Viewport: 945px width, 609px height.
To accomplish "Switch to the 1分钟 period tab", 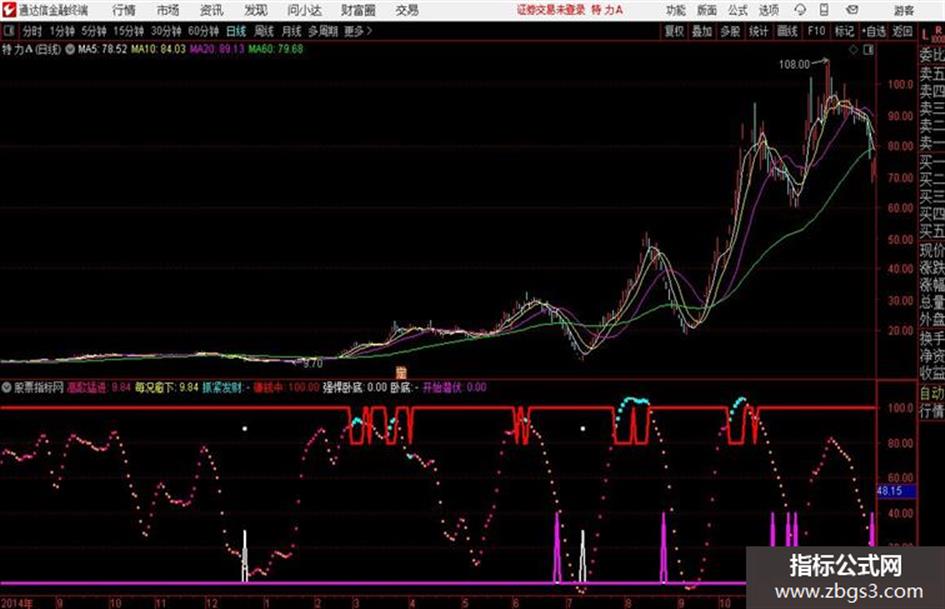I will (62, 31).
